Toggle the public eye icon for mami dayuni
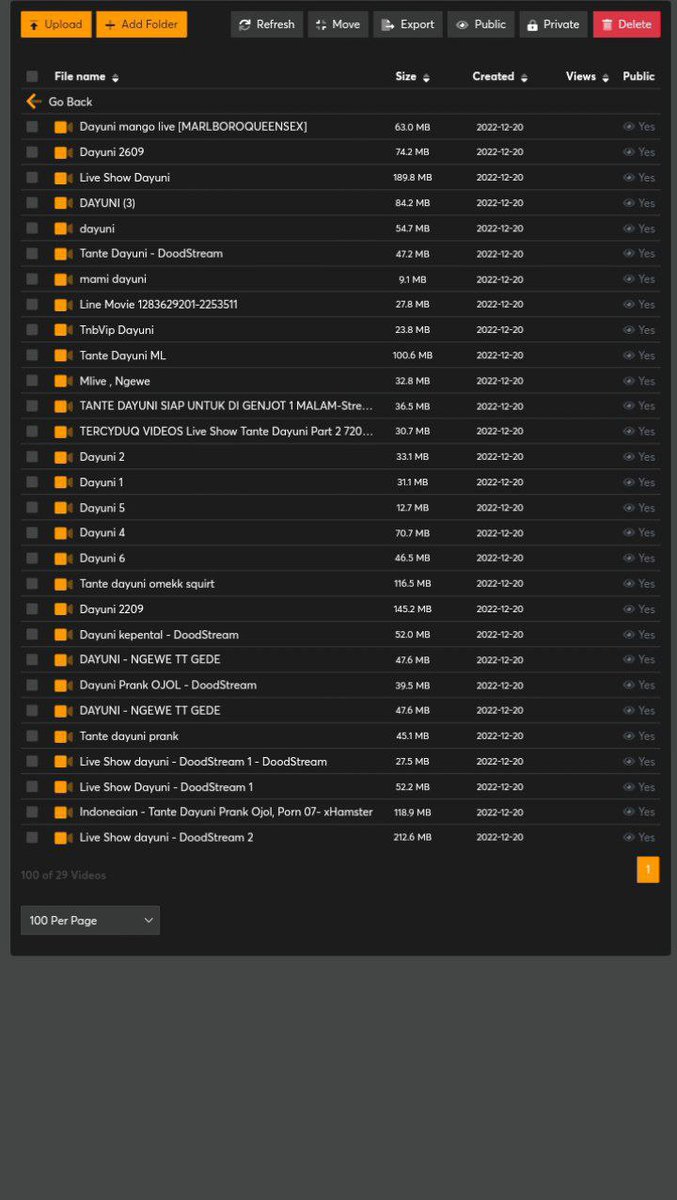677x1200 pixels. 629,279
